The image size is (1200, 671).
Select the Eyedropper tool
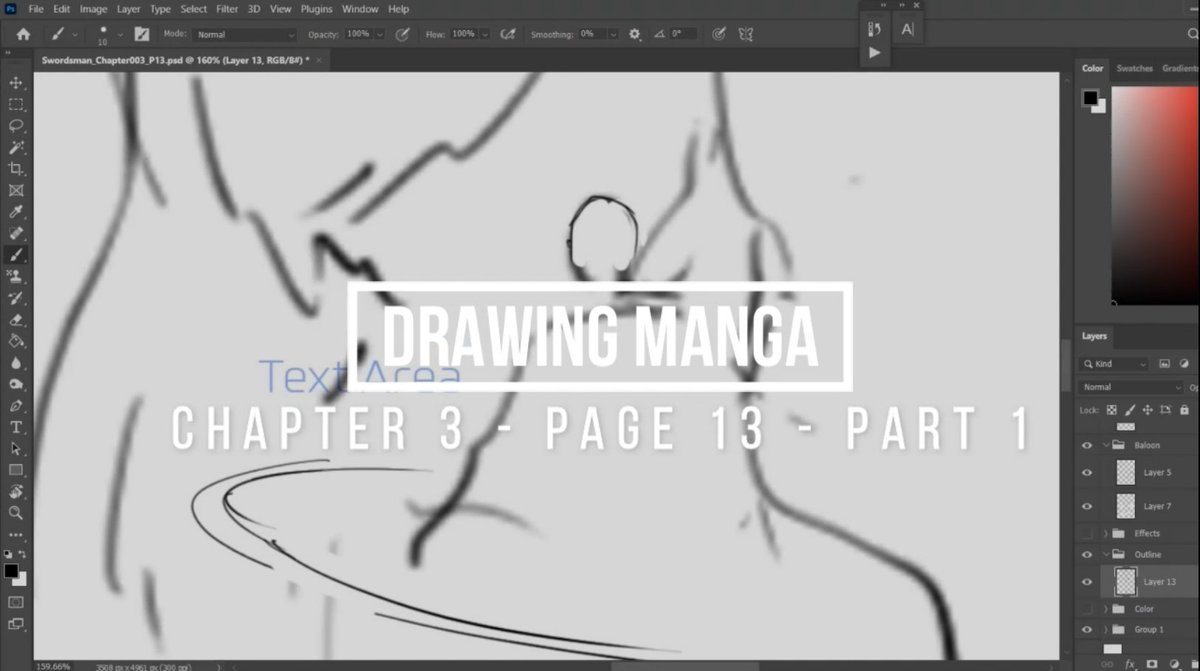click(16, 211)
